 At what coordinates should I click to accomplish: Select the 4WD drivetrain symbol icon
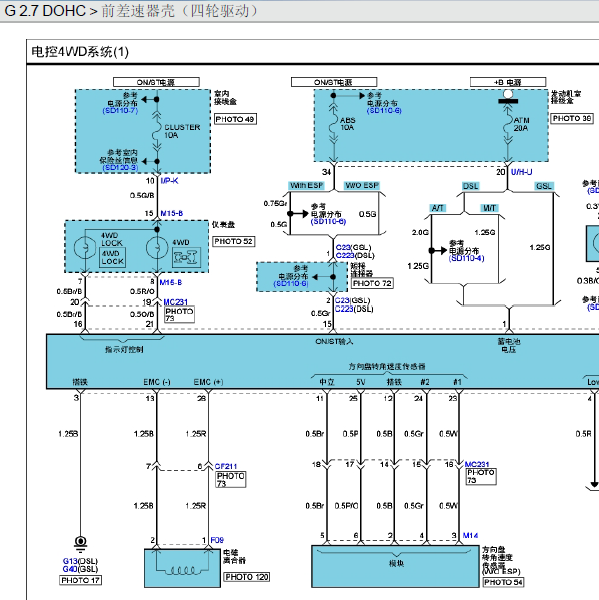[186, 257]
